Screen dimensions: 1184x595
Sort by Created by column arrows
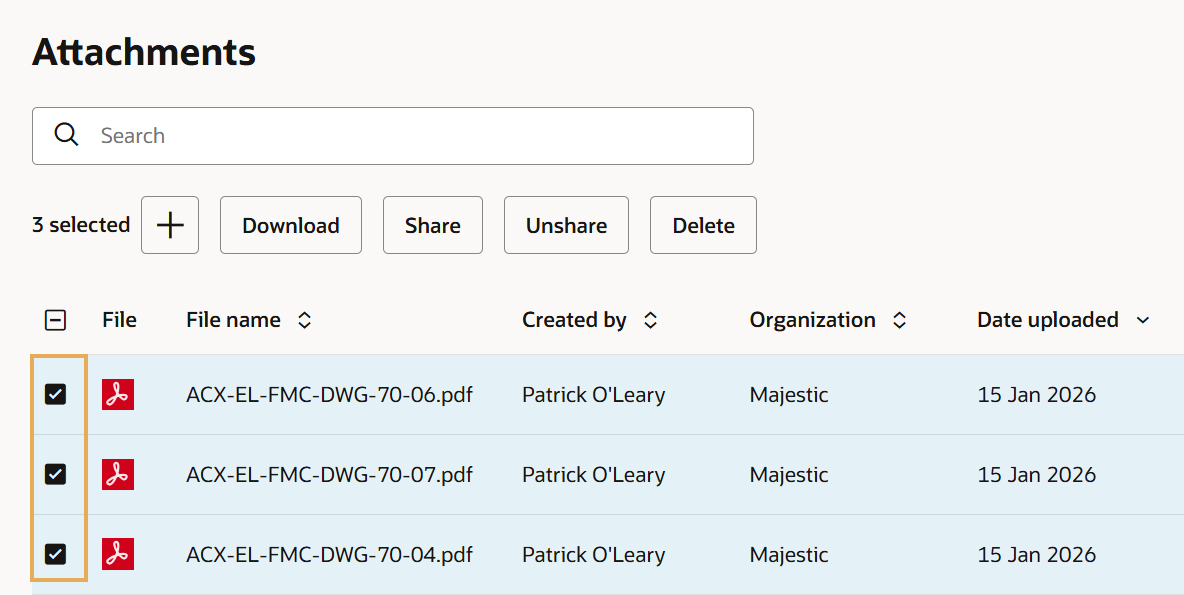point(650,320)
